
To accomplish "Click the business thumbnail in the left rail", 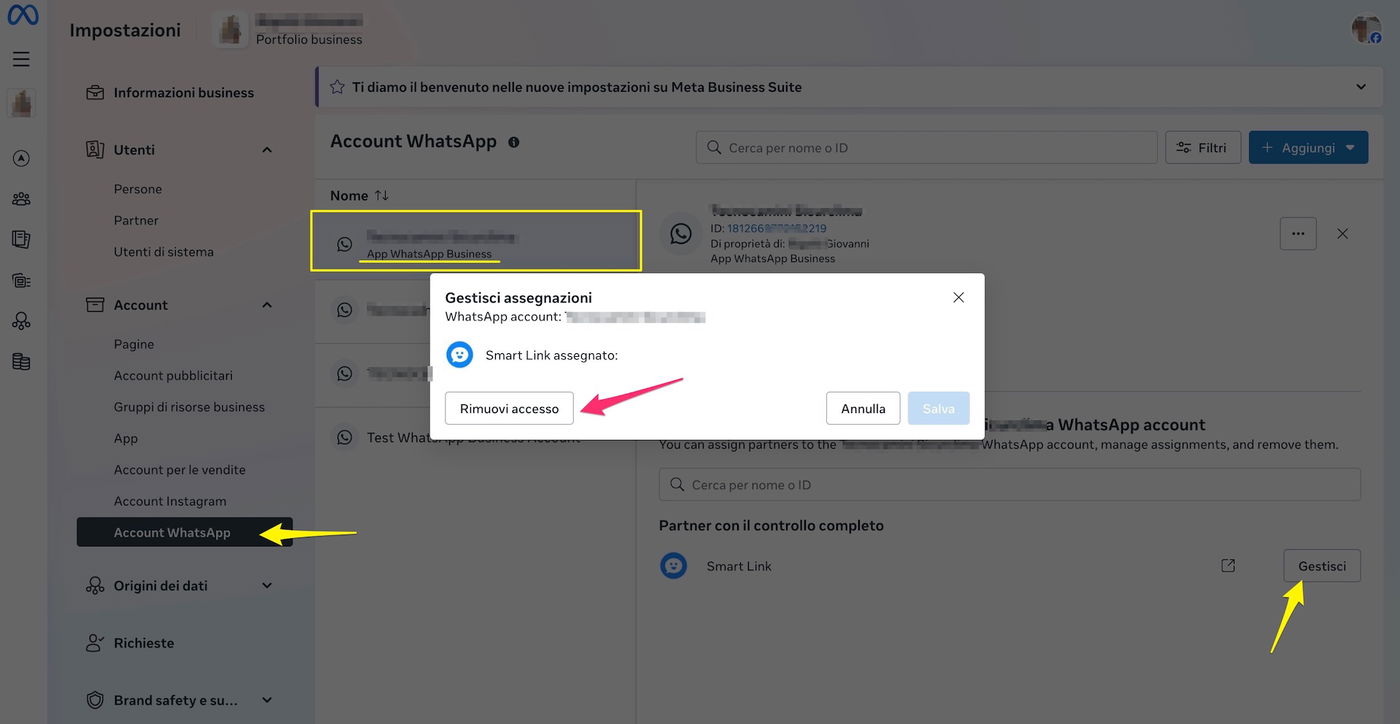I will pos(21,103).
